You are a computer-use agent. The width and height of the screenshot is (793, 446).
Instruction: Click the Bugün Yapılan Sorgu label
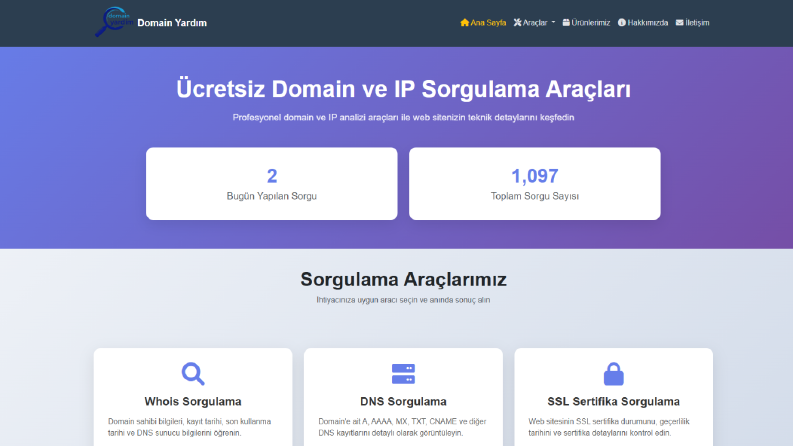272,196
